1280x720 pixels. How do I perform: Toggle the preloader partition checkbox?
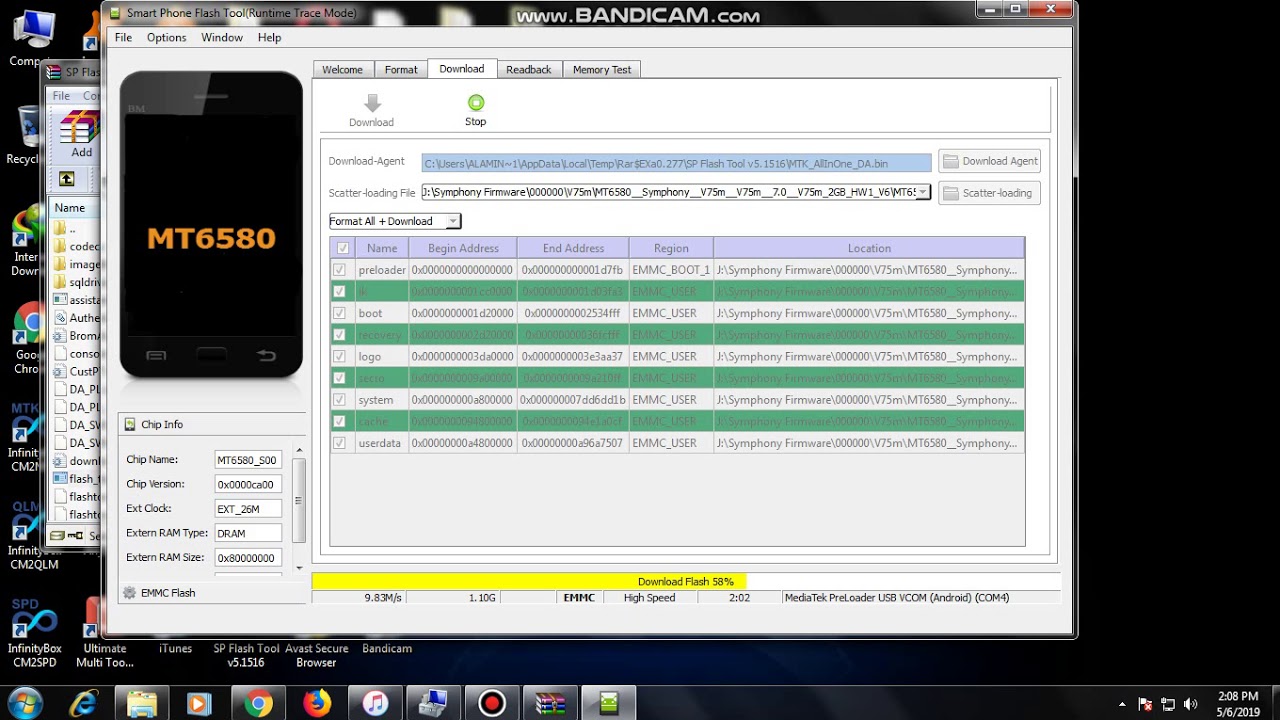point(340,270)
